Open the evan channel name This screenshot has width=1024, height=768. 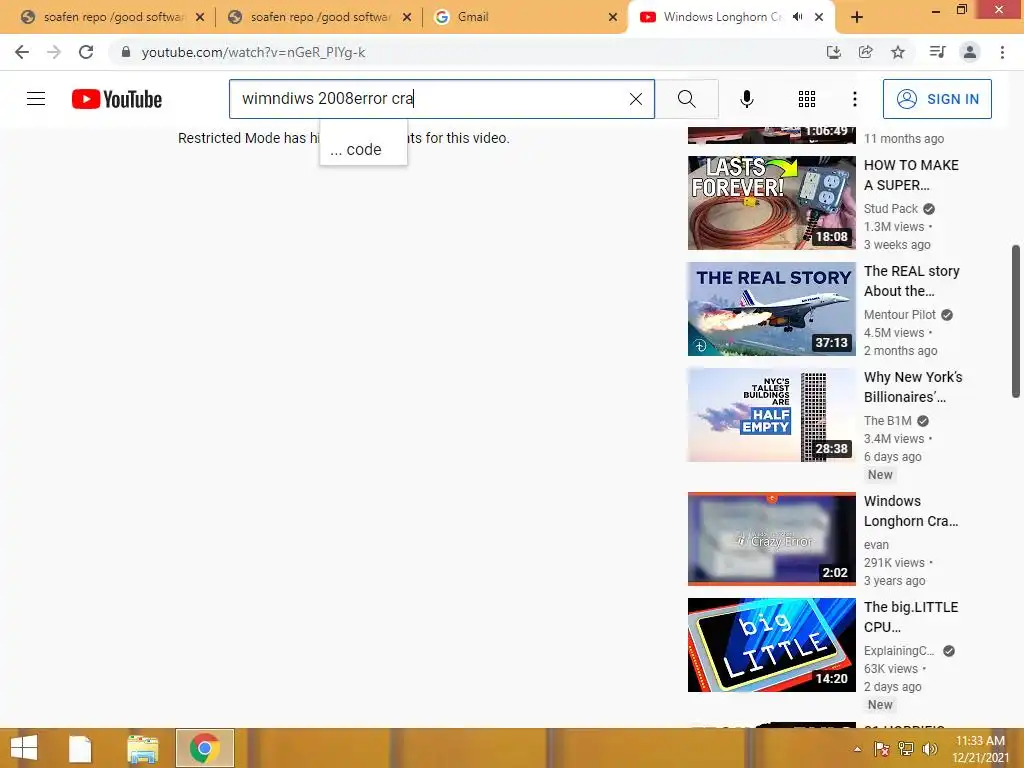coord(876,545)
